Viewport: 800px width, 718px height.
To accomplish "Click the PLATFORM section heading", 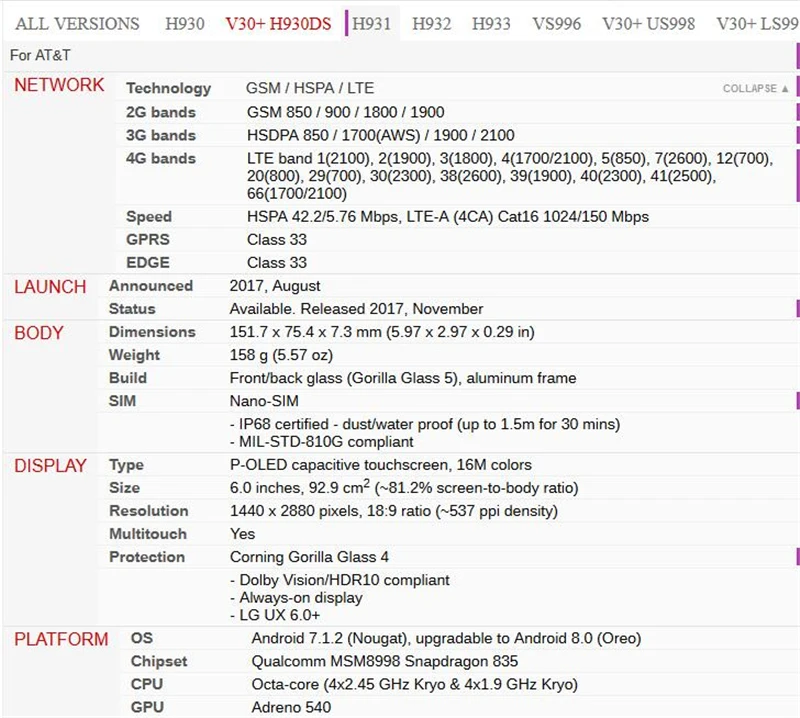I will 61,639.
